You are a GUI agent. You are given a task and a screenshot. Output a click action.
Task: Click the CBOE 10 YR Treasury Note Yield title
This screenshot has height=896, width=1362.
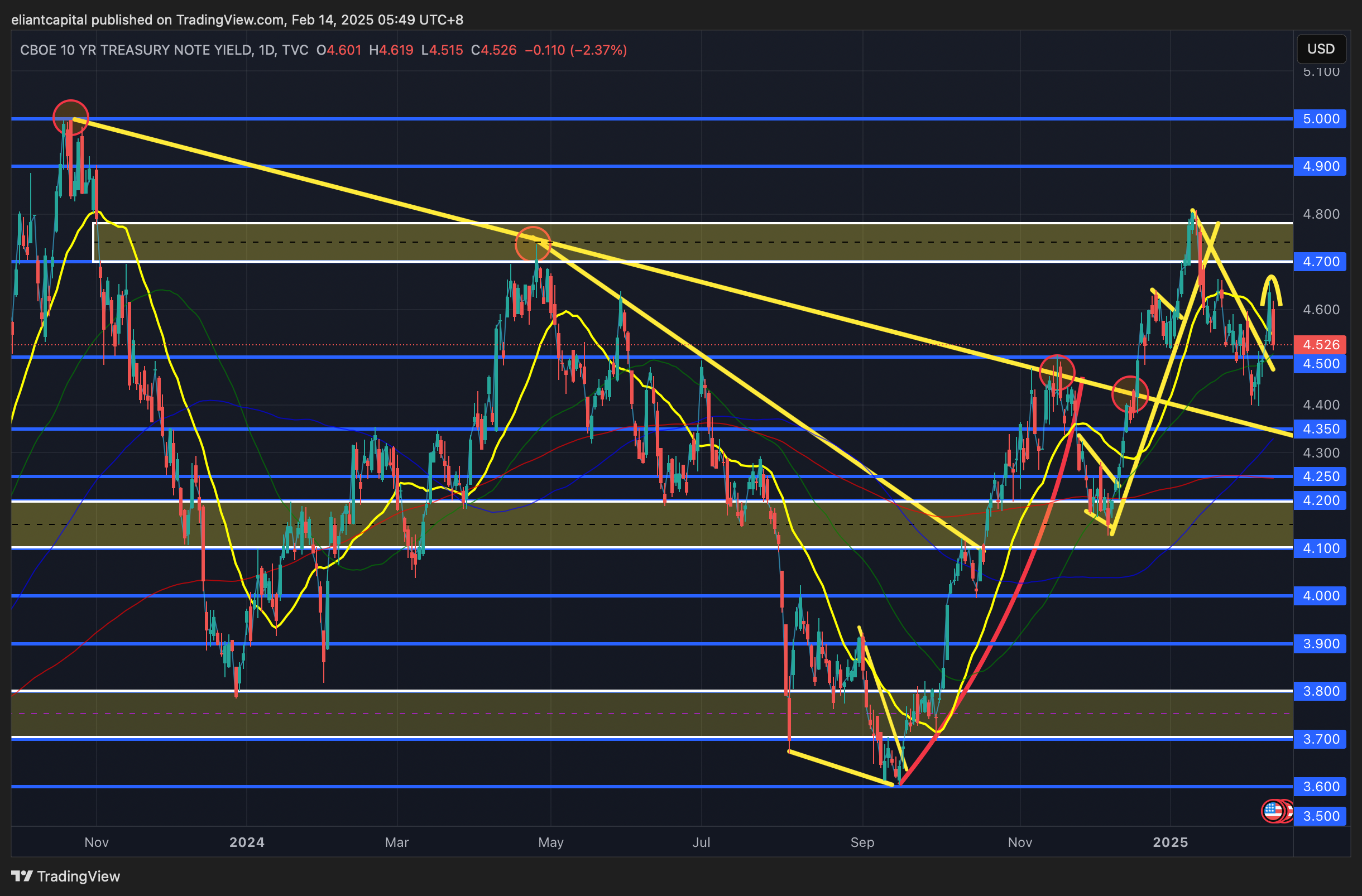(136, 50)
